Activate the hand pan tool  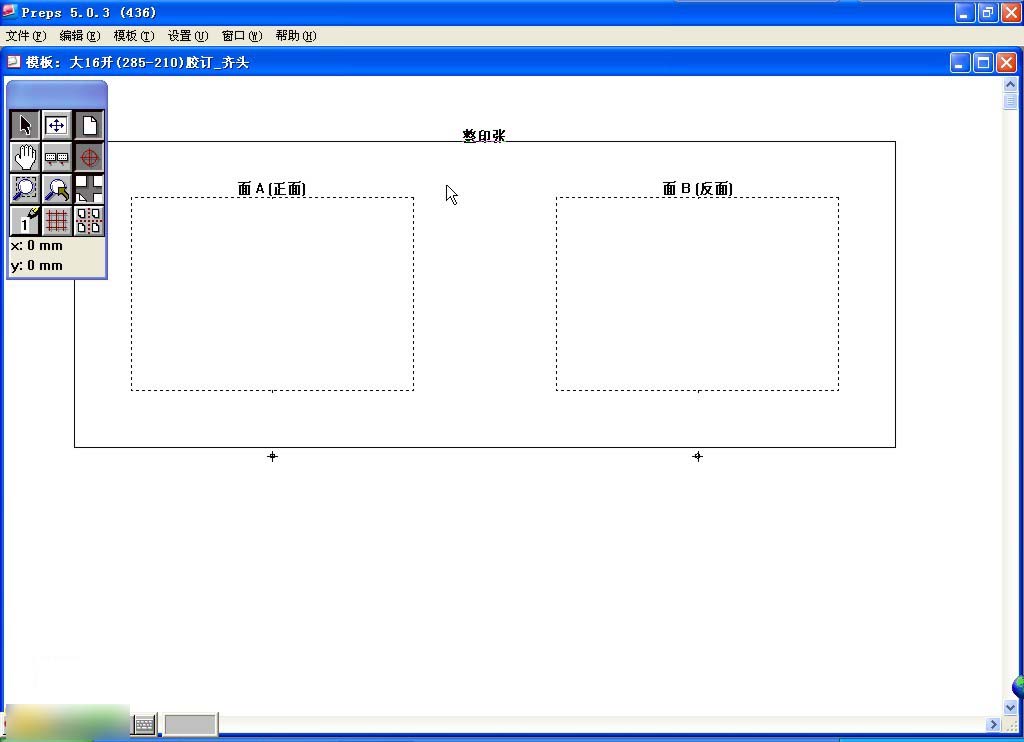(25, 157)
